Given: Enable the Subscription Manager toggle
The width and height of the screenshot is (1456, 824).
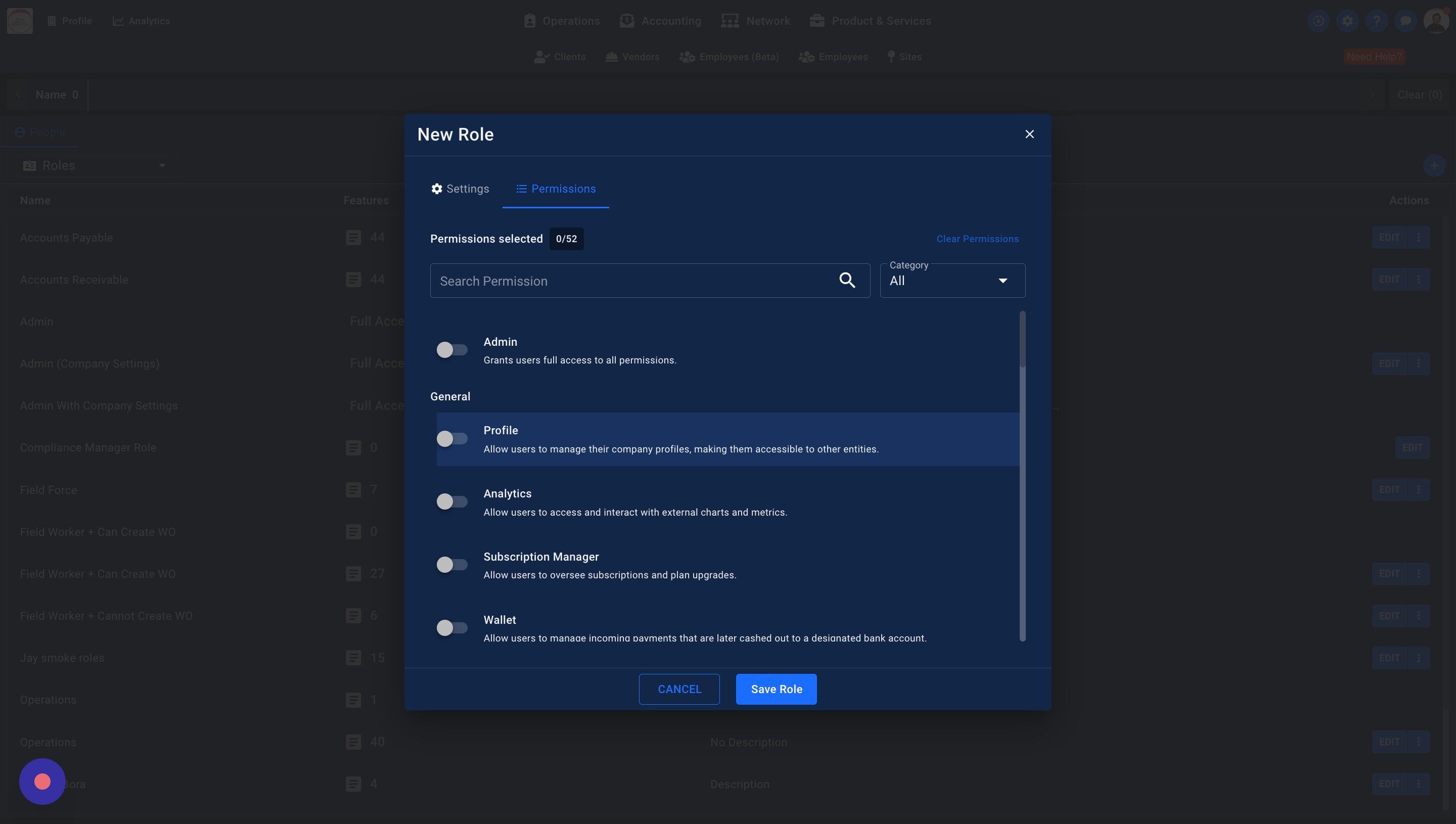Looking at the screenshot, I should (x=451, y=565).
